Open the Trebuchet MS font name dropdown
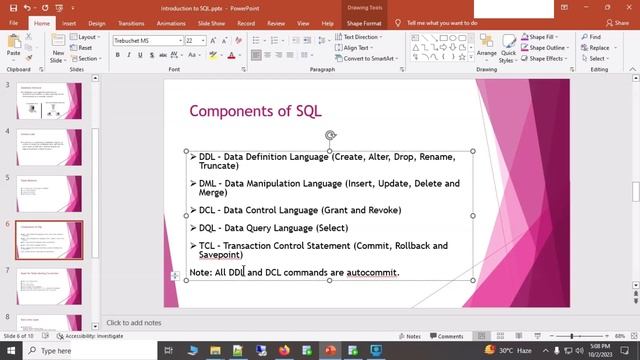This screenshot has width=640, height=360. pyautogui.click(x=180, y=40)
